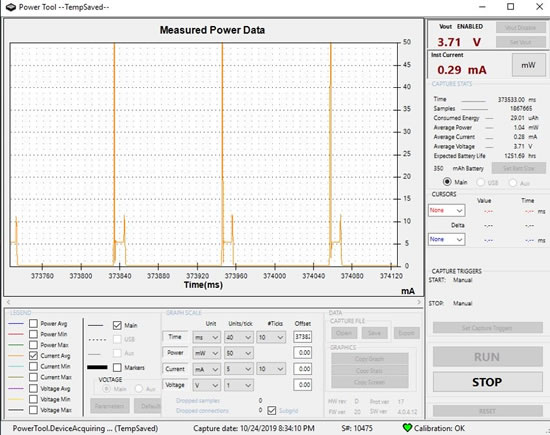Screen dimensions: 550x435
Task: Click the Voltage Max checkbox
Action: 33,410
